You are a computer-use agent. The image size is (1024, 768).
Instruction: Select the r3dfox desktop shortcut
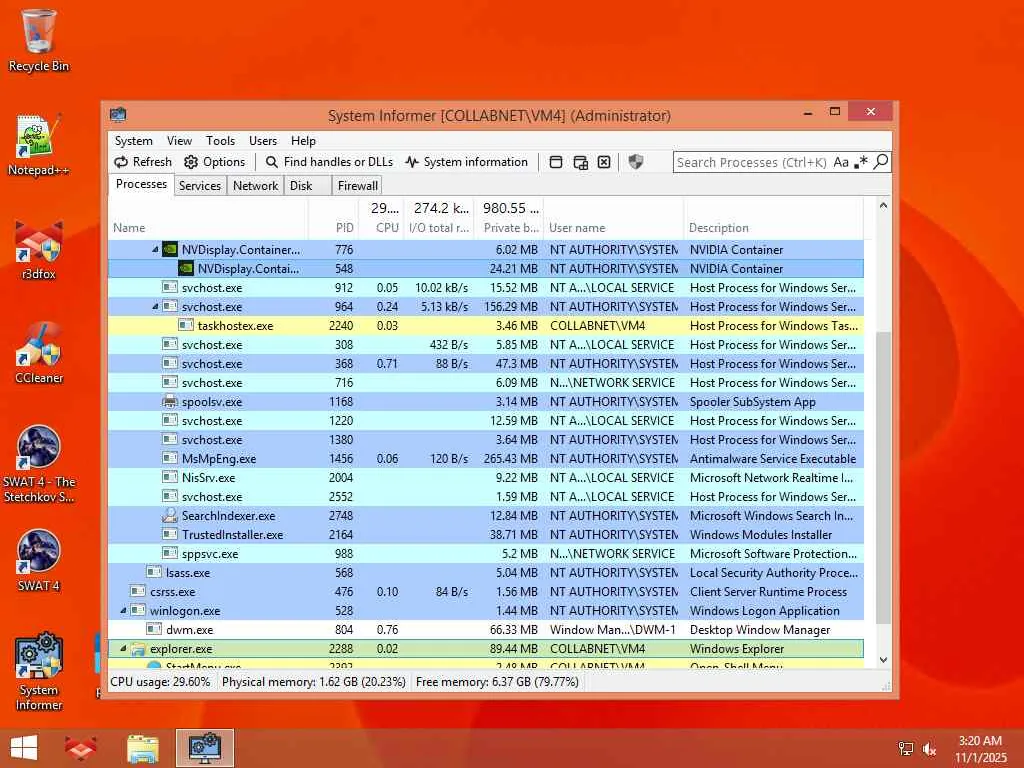[39, 250]
